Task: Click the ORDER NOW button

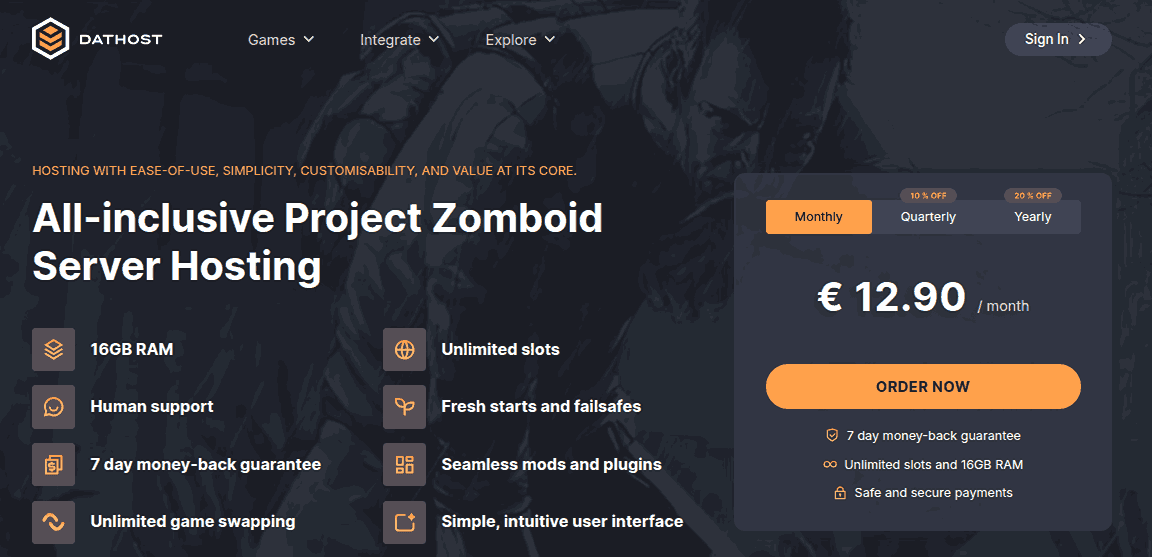Action: [x=923, y=387]
